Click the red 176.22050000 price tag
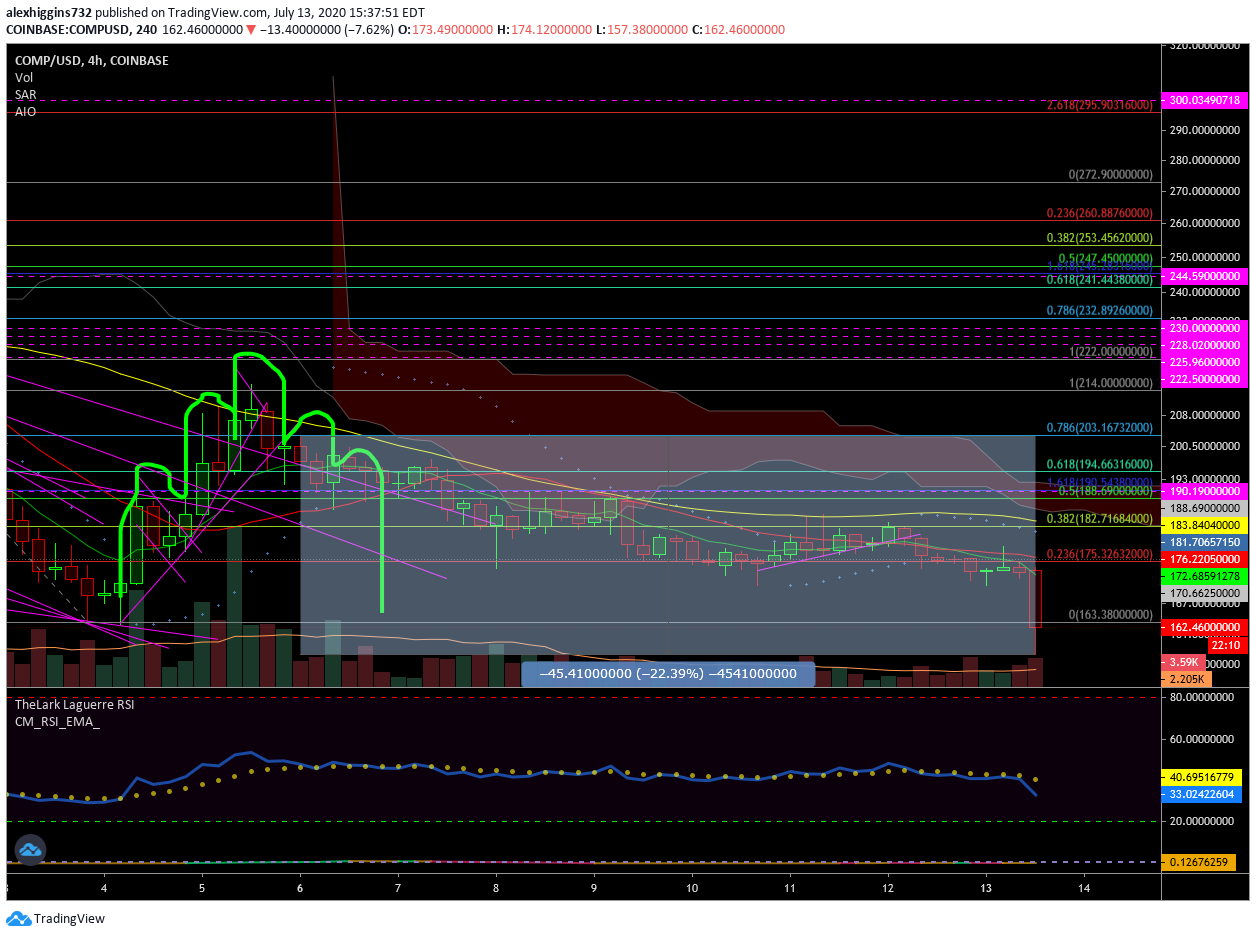The image size is (1256, 937). 1207,559
